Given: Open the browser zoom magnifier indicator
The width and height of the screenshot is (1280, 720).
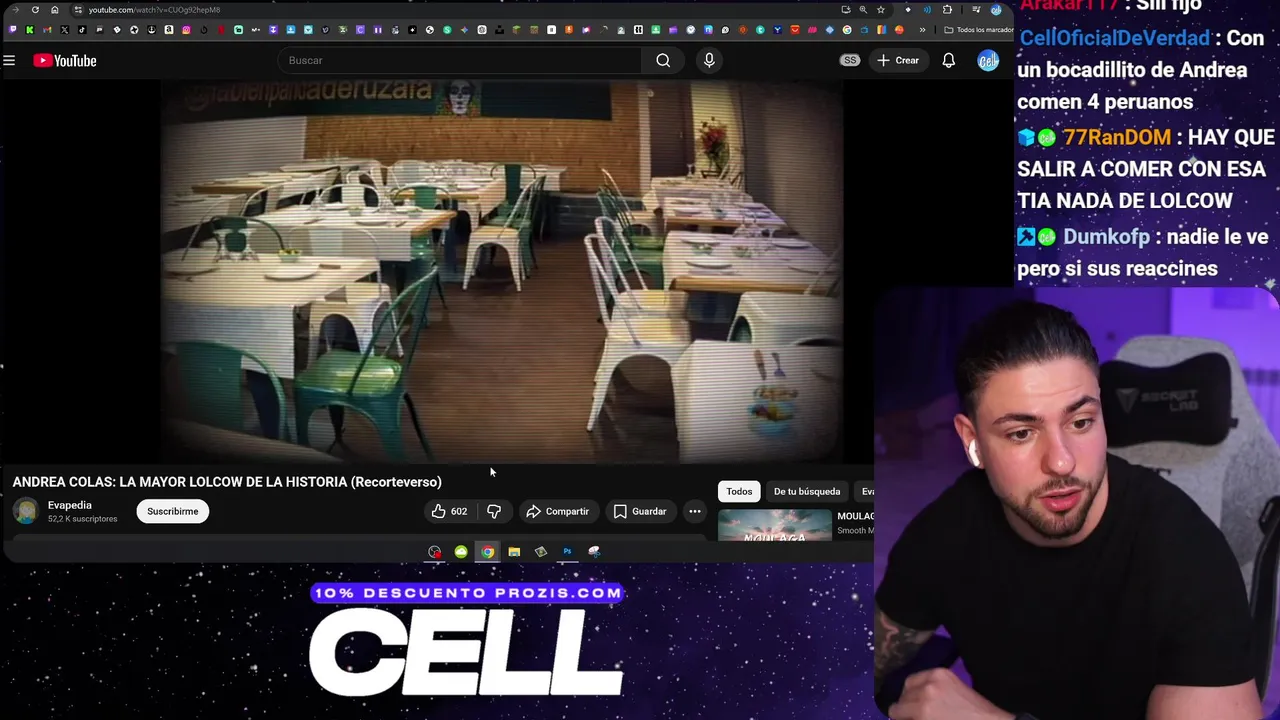Looking at the screenshot, I should [863, 10].
